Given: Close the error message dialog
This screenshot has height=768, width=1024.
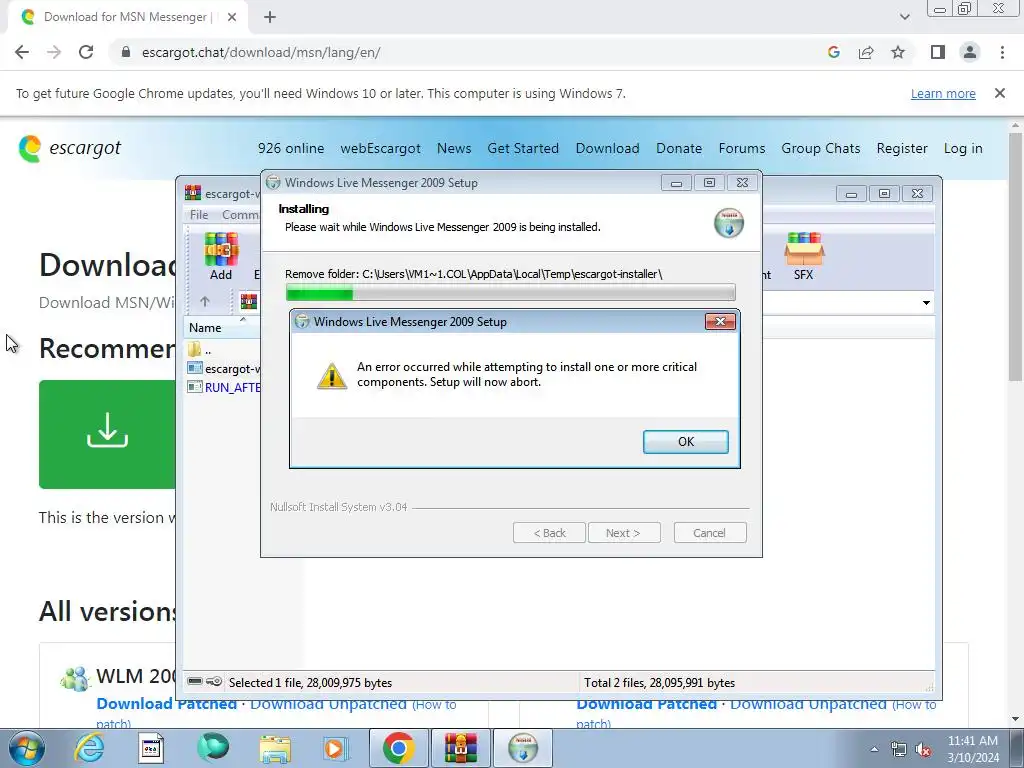Looking at the screenshot, I should click(720, 321).
